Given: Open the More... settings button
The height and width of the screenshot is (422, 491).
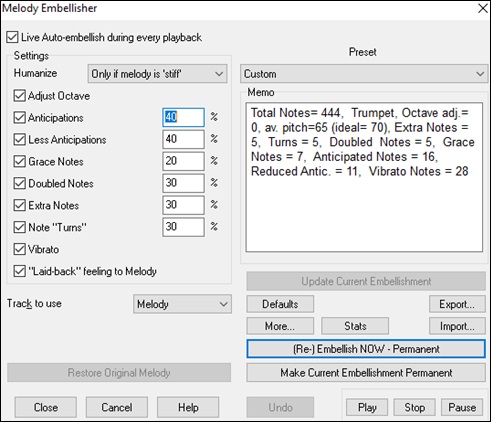Looking at the screenshot, I should [280, 326].
